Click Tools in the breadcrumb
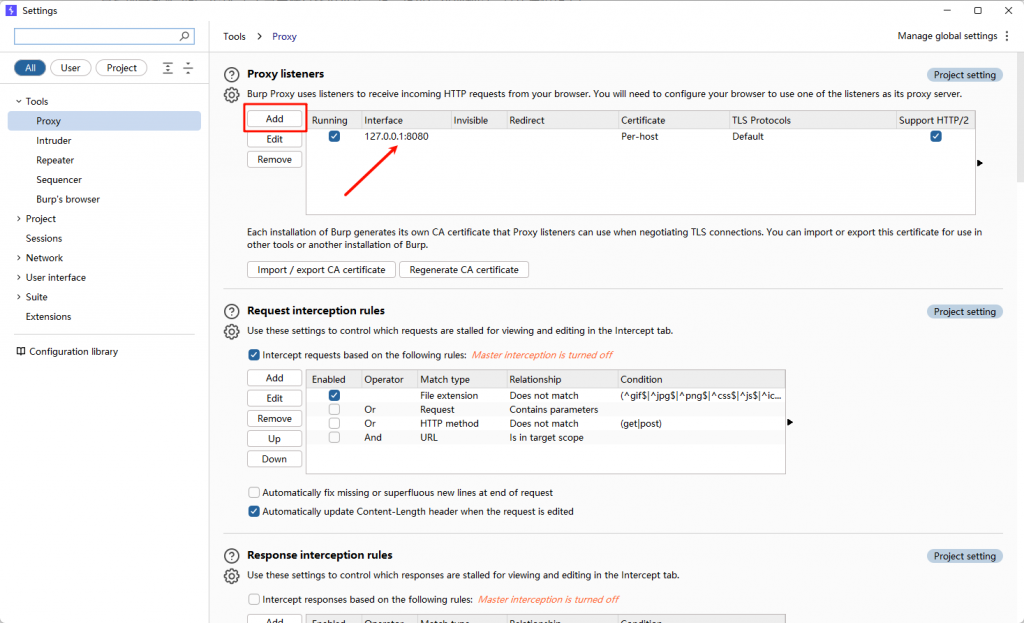 pos(234,37)
